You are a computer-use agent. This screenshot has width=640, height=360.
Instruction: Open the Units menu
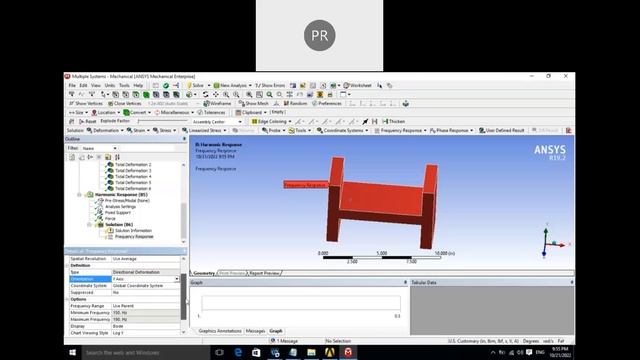(110, 85)
